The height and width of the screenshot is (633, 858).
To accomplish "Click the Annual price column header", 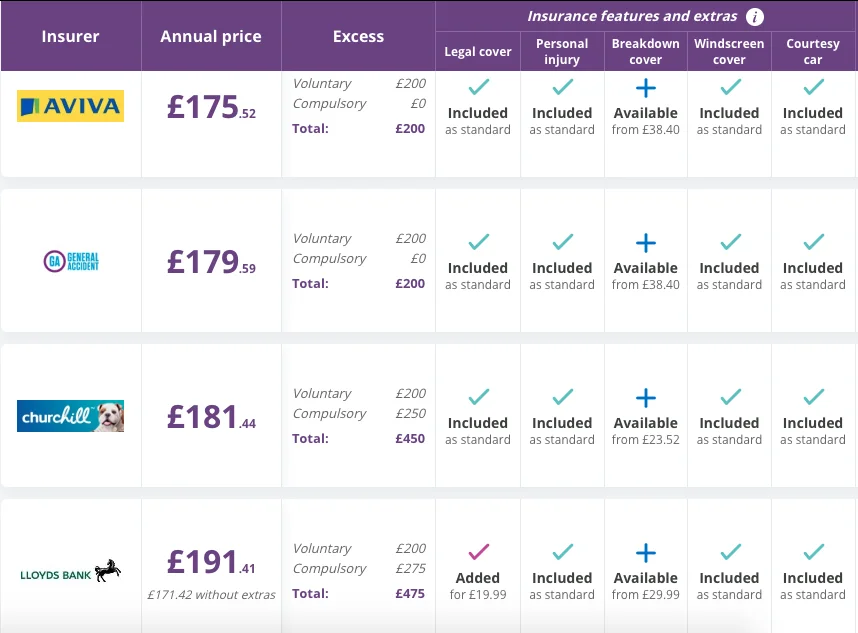I will coord(211,36).
